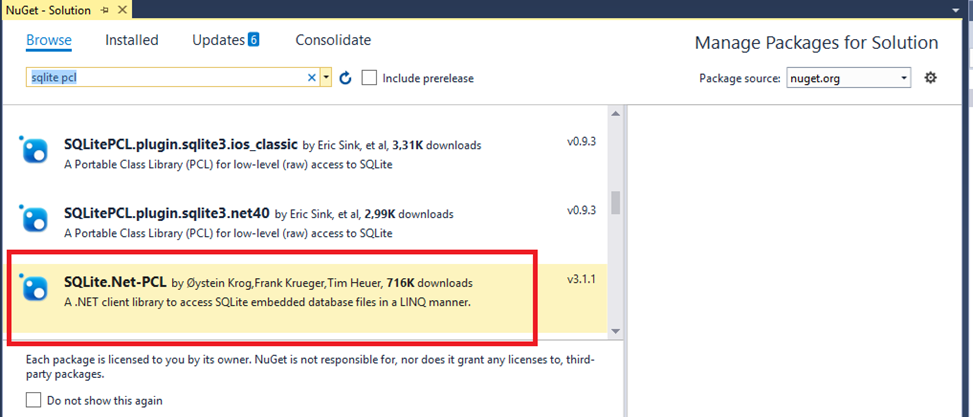Refresh the package search results
973x417 pixels.
click(346, 78)
